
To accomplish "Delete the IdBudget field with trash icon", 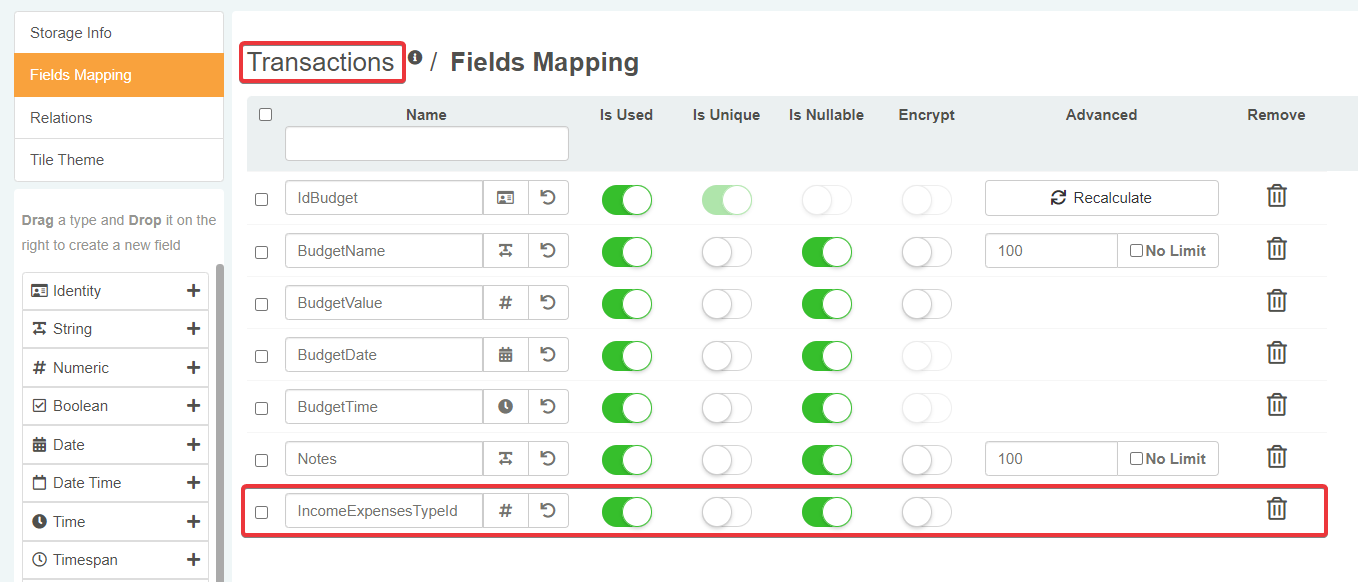I will click(1276, 197).
